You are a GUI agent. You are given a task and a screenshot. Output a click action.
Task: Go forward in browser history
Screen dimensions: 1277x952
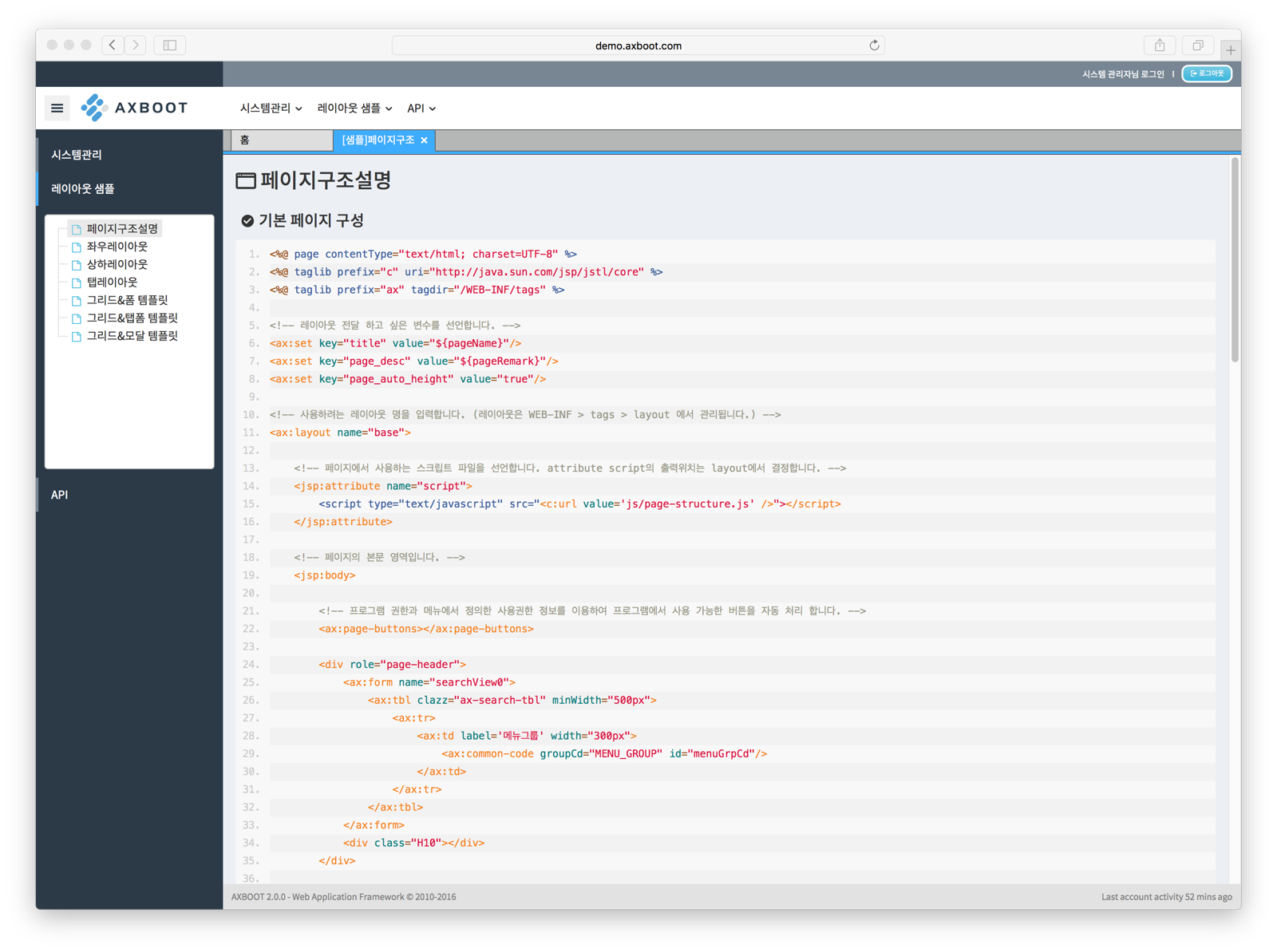(136, 45)
